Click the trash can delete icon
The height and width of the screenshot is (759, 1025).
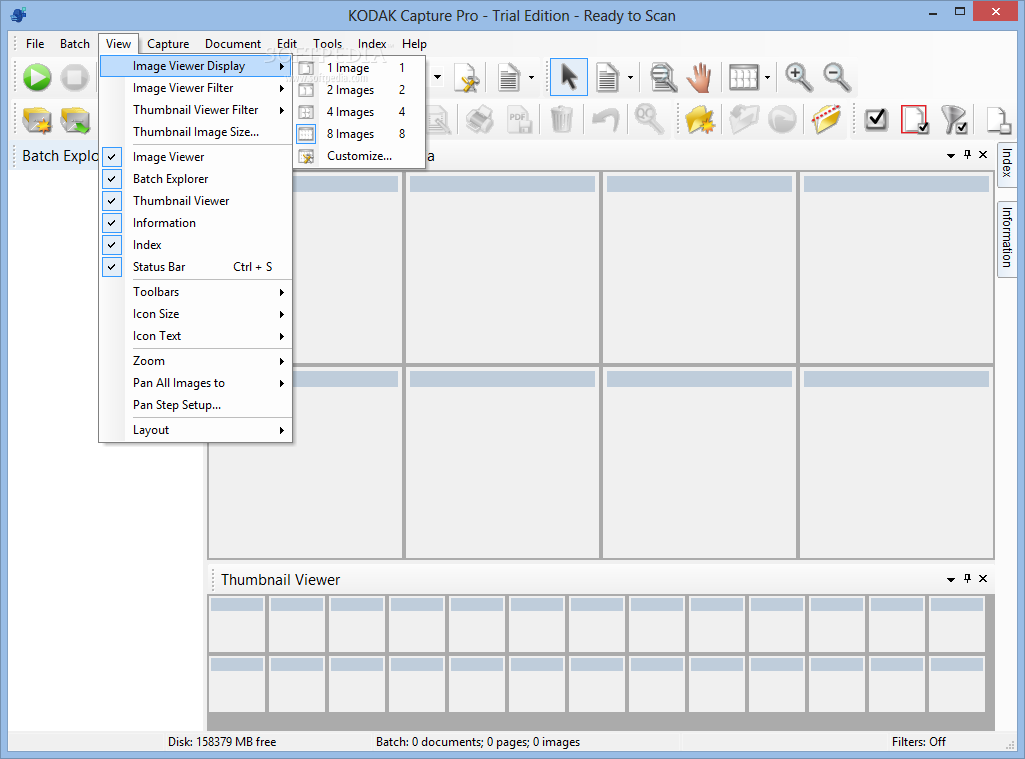[562, 120]
